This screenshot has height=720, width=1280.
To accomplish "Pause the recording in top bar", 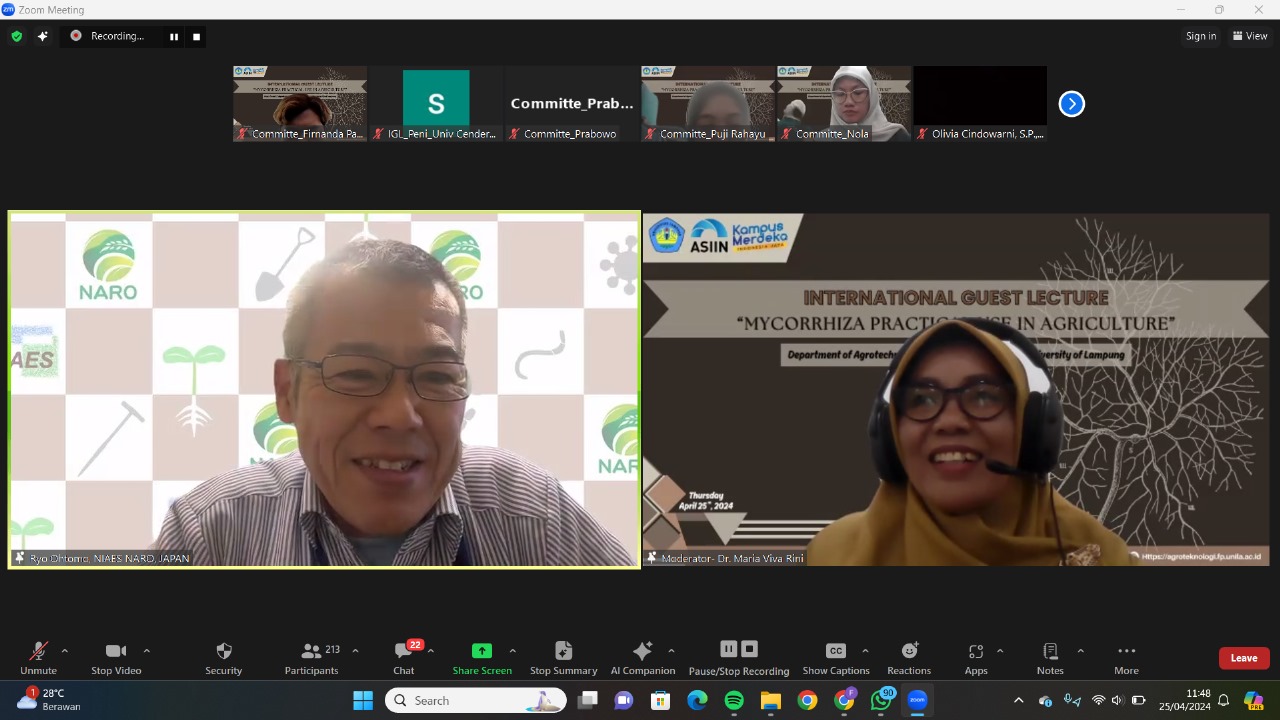I will [174, 37].
